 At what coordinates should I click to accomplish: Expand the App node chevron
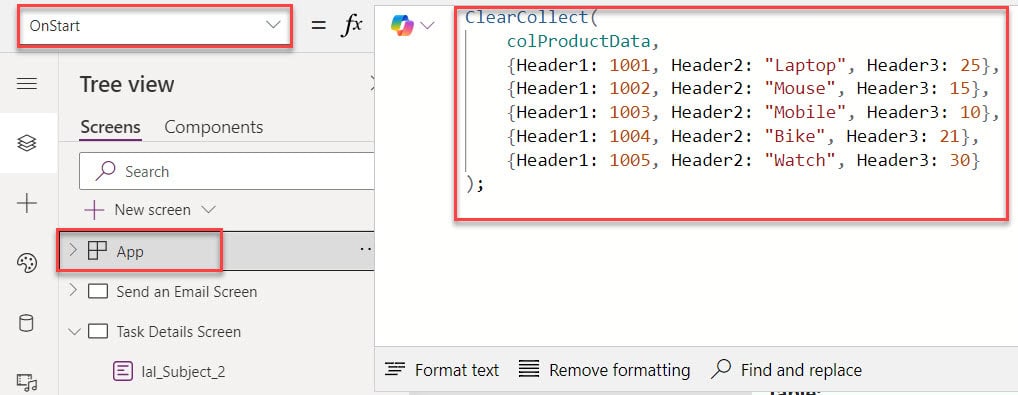tap(73, 250)
